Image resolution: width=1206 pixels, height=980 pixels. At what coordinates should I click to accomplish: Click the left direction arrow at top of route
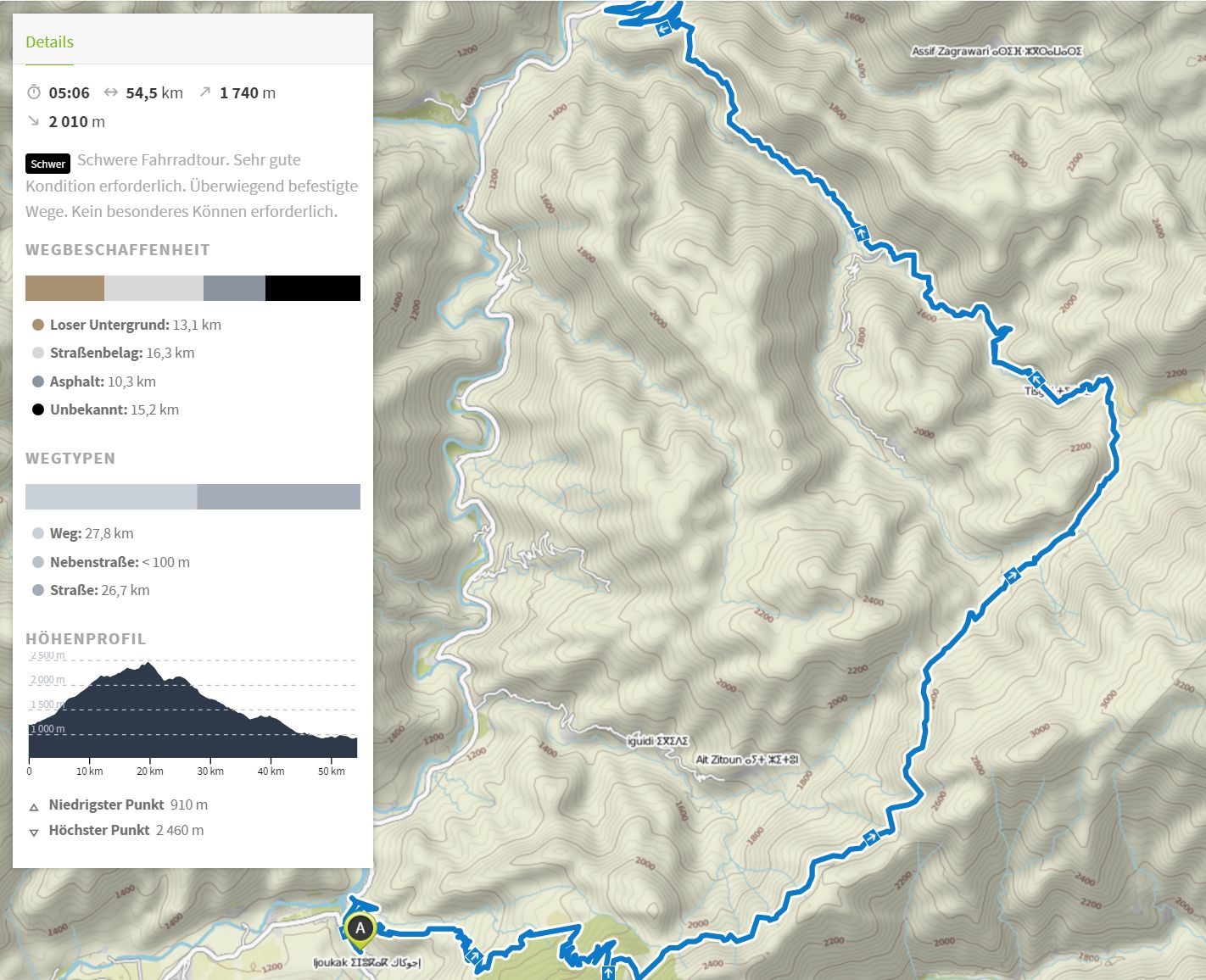tap(664, 29)
